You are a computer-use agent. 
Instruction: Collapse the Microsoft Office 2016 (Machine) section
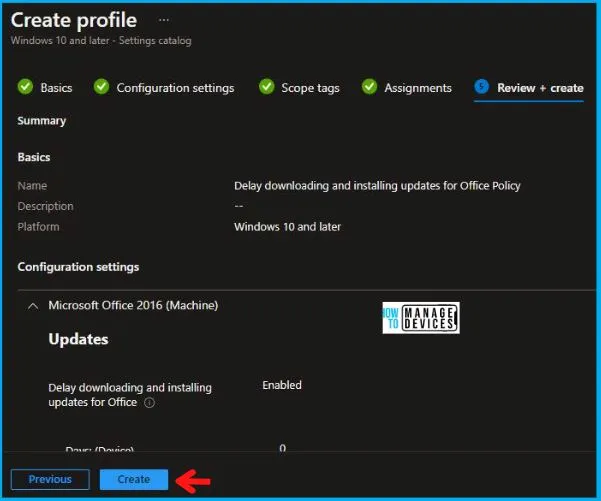[x=33, y=306]
